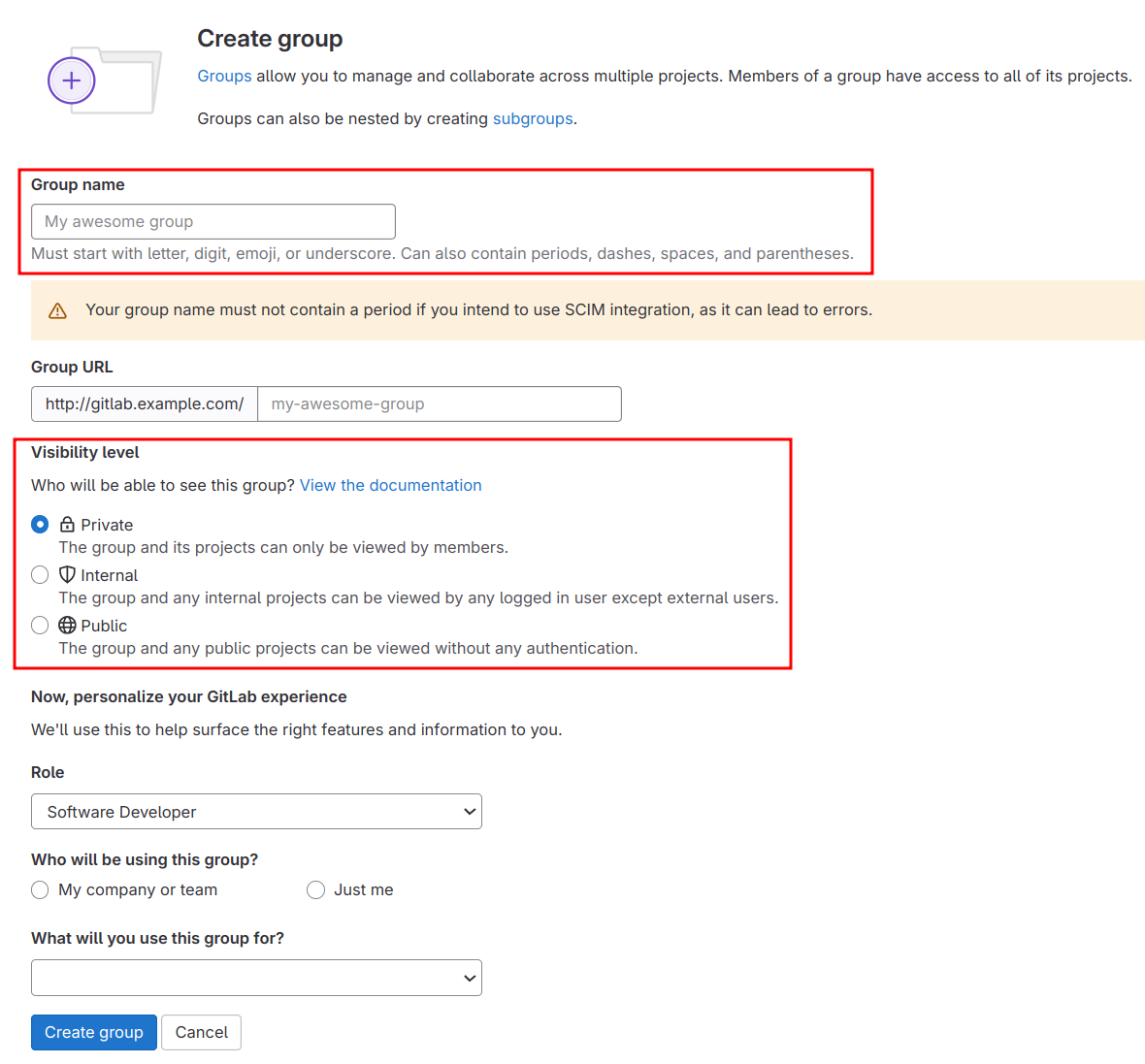
Task: Focus the Group name input field
Action: pyautogui.click(x=213, y=221)
